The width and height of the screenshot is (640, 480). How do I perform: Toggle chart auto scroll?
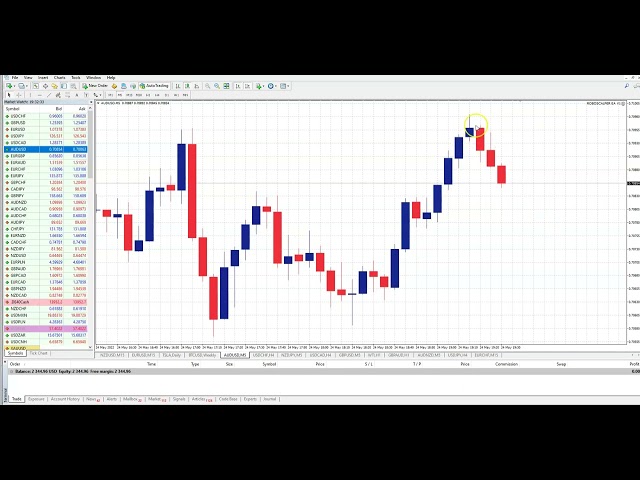click(x=238, y=86)
